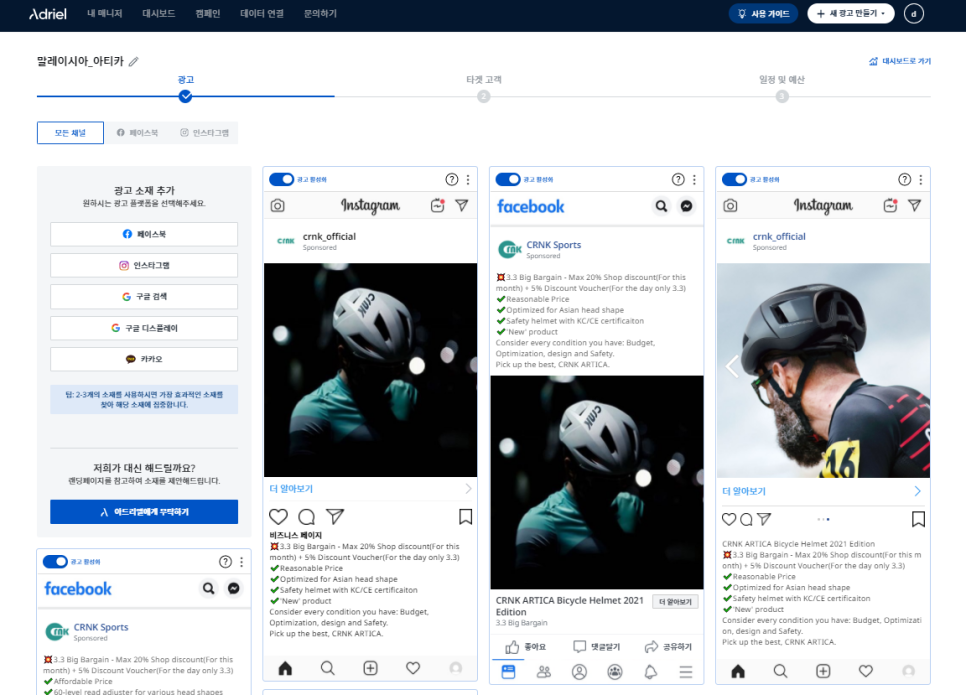Open help icon on first Instagram ad card

452,179
